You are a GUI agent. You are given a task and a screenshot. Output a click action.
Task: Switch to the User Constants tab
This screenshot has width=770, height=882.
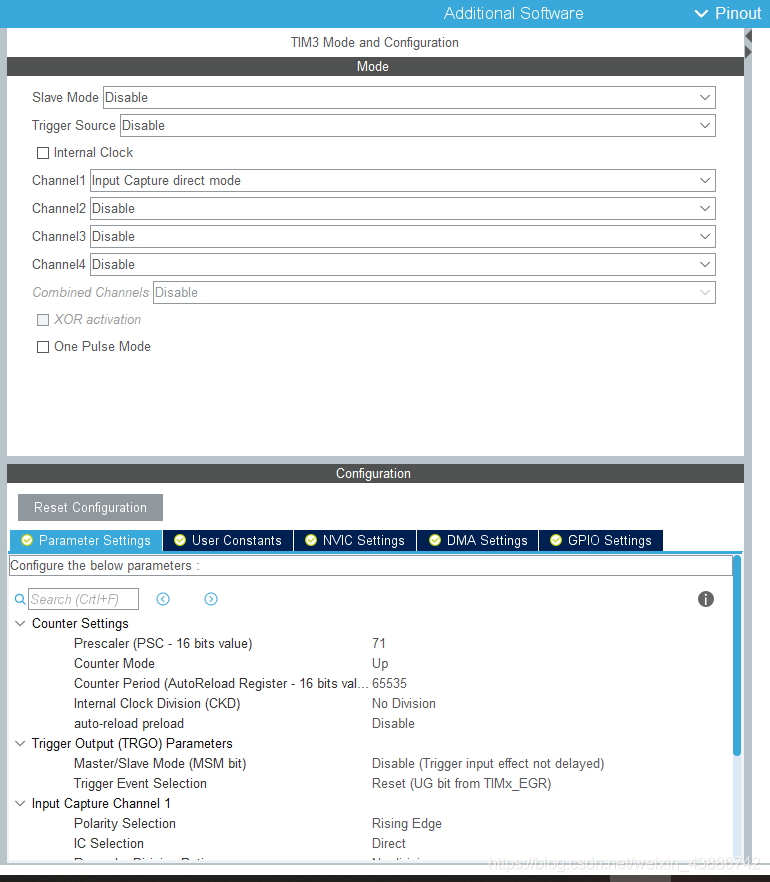(228, 541)
